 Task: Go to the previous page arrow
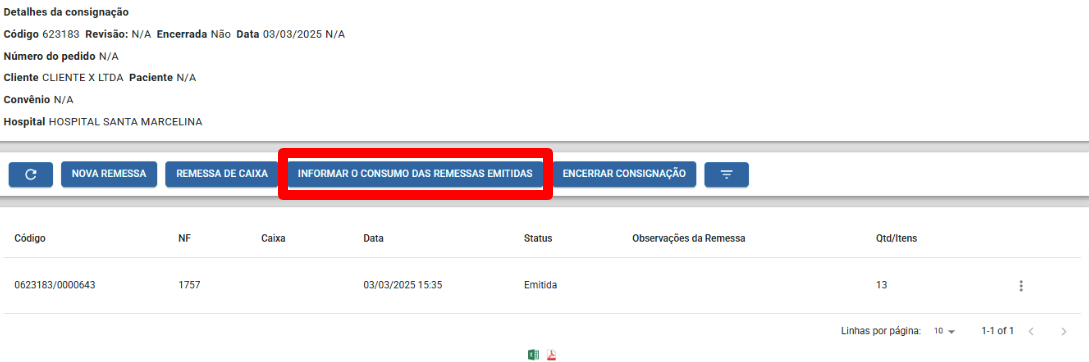(x=1031, y=331)
